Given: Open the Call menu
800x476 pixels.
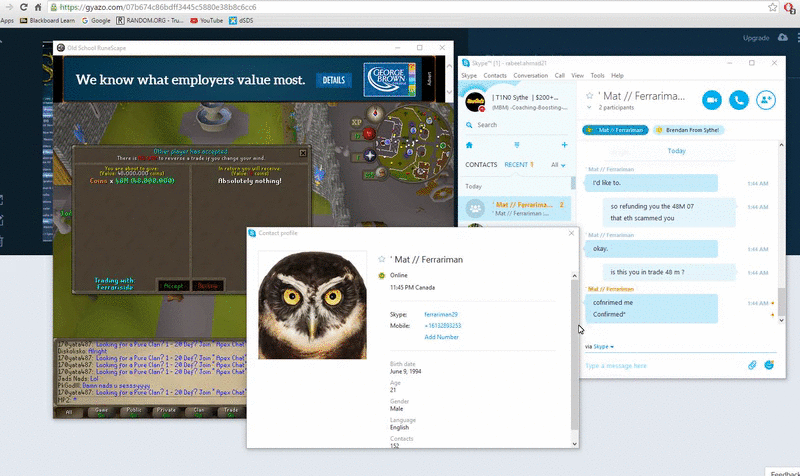Looking at the screenshot, I should click(x=560, y=76).
